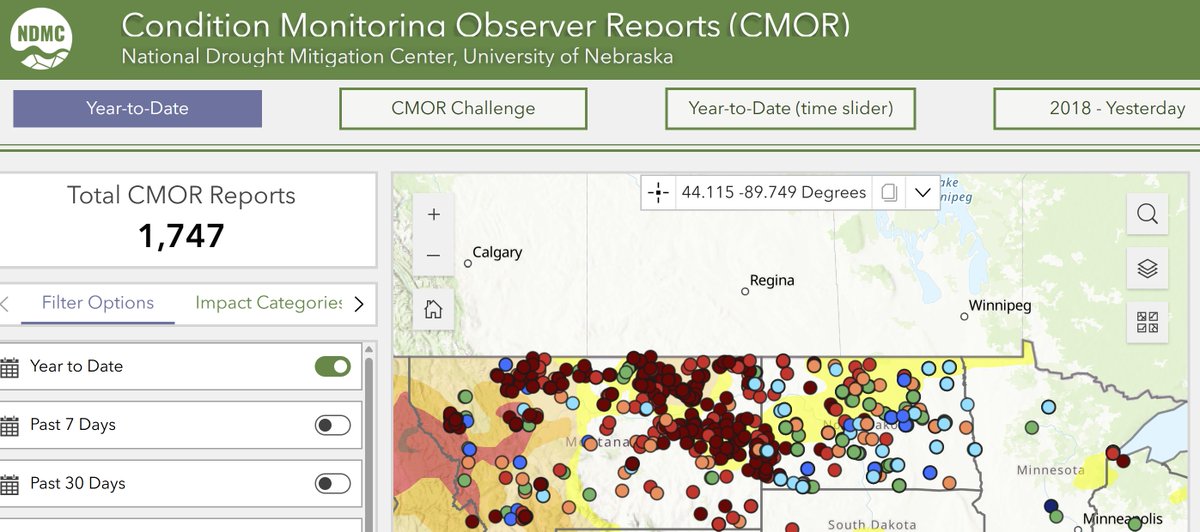Switch to Impact Categories tab

(x=268, y=303)
